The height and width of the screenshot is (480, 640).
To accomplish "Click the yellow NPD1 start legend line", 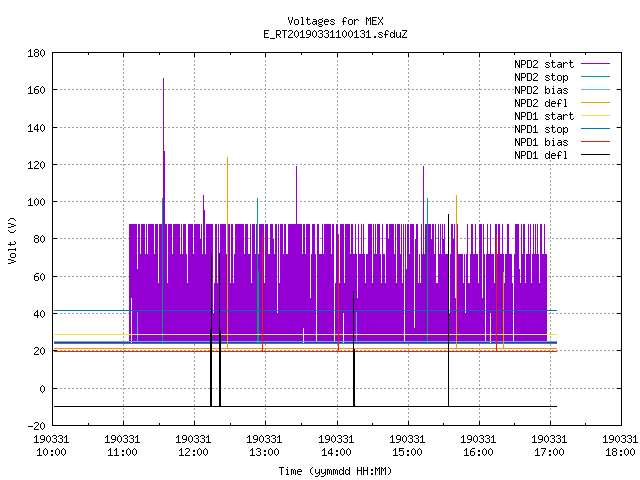I will 595,116.
